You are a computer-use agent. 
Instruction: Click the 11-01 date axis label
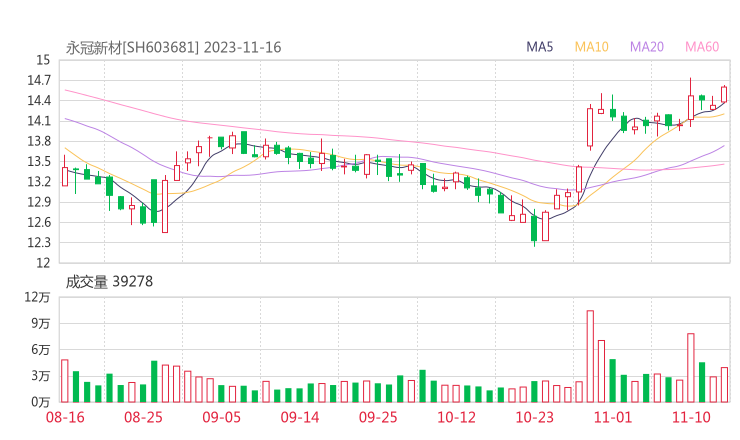point(613,417)
